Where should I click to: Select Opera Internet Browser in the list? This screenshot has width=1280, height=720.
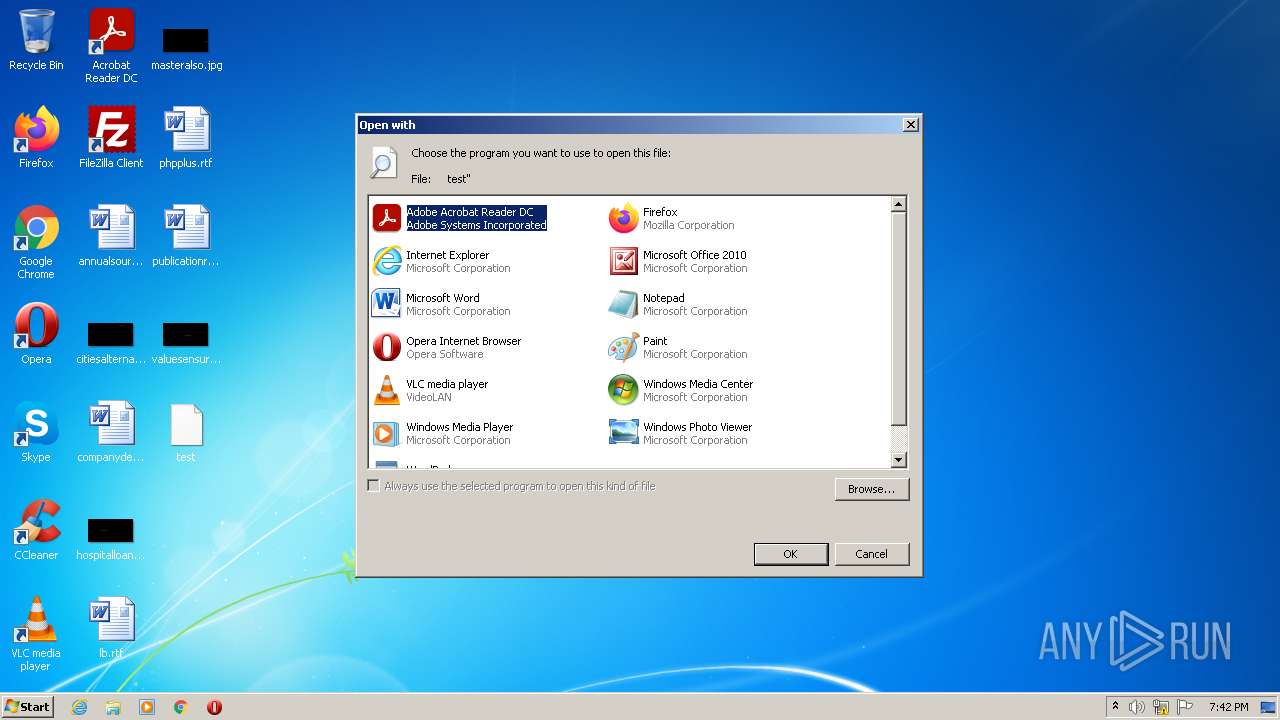(x=447, y=347)
